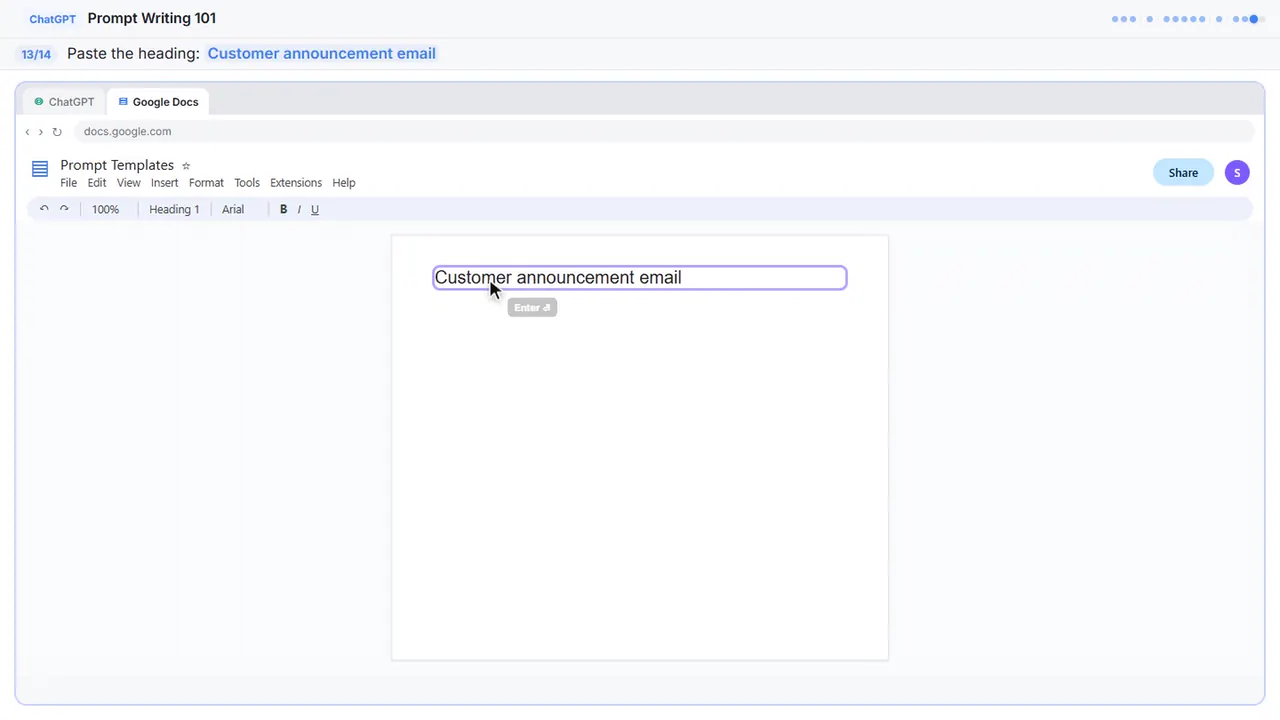This screenshot has width=1280, height=720.
Task: Go back with the browser back arrow
Action: (27, 132)
